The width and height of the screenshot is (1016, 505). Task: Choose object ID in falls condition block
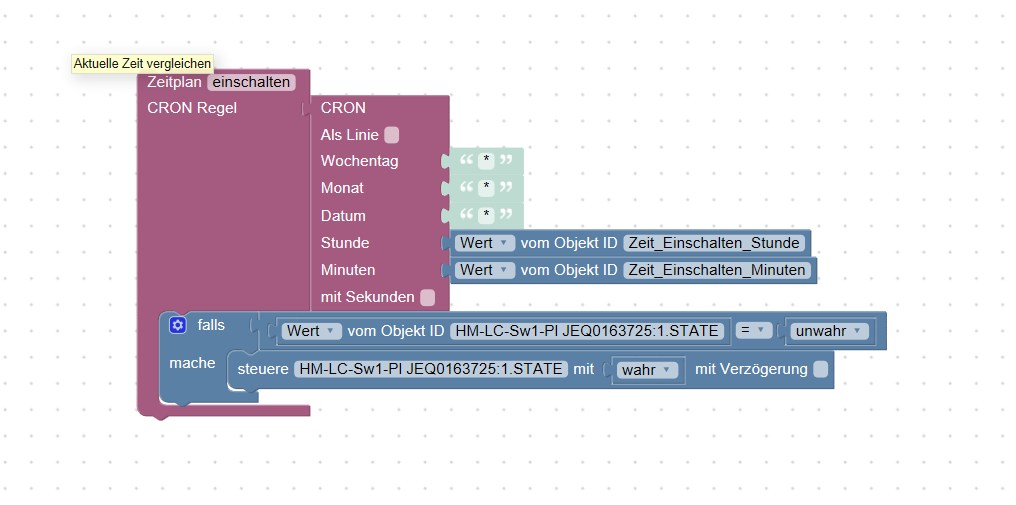(588, 331)
